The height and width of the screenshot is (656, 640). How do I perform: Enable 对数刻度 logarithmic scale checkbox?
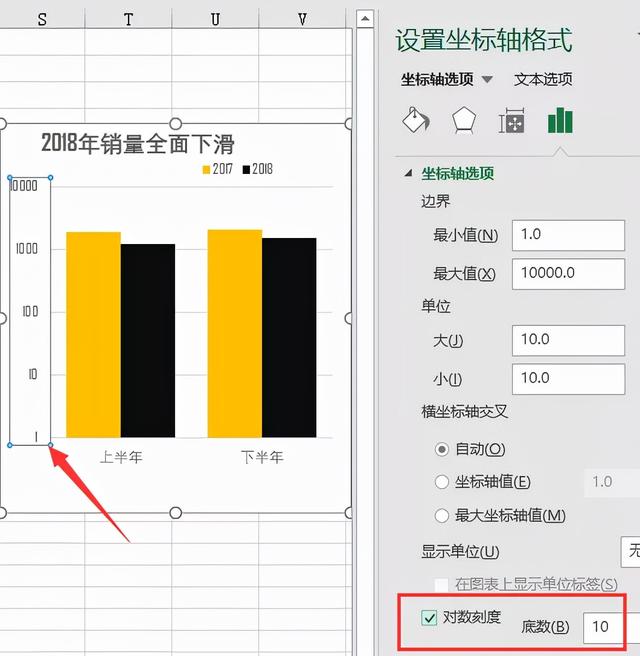click(429, 618)
